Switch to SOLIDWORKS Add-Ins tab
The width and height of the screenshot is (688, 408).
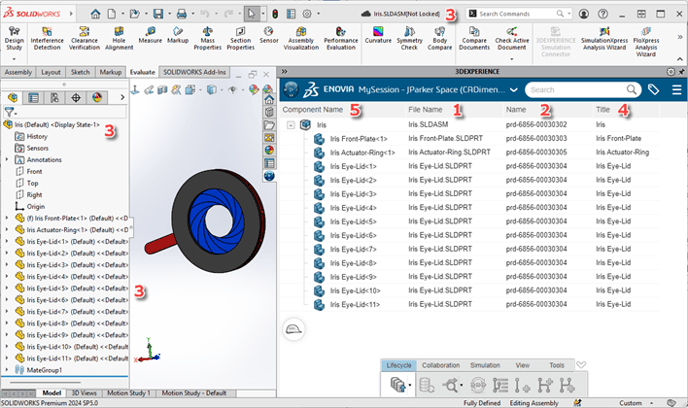194,72
